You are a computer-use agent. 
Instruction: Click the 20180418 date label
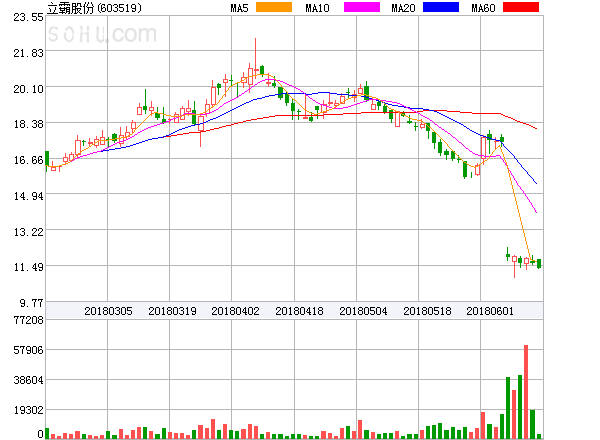pyautogui.click(x=299, y=311)
